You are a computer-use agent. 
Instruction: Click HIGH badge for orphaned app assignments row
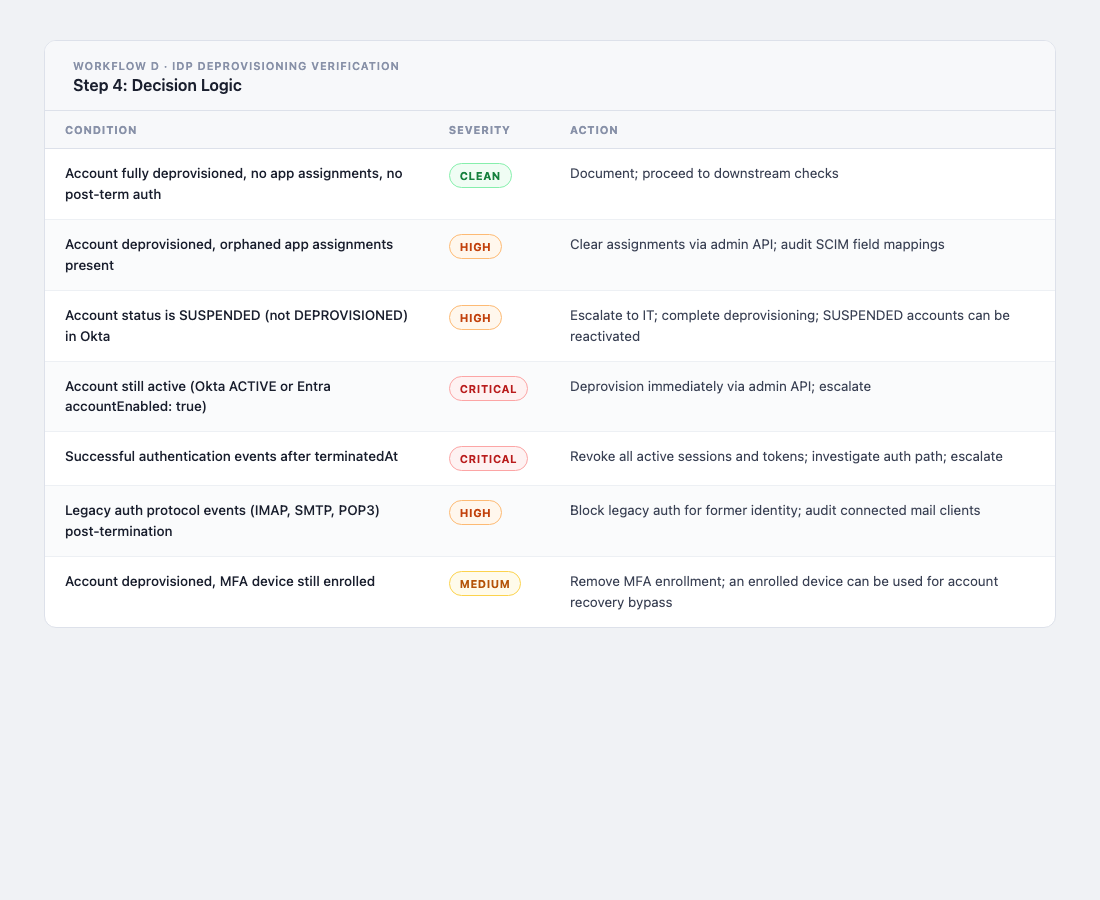pyautogui.click(x=475, y=247)
